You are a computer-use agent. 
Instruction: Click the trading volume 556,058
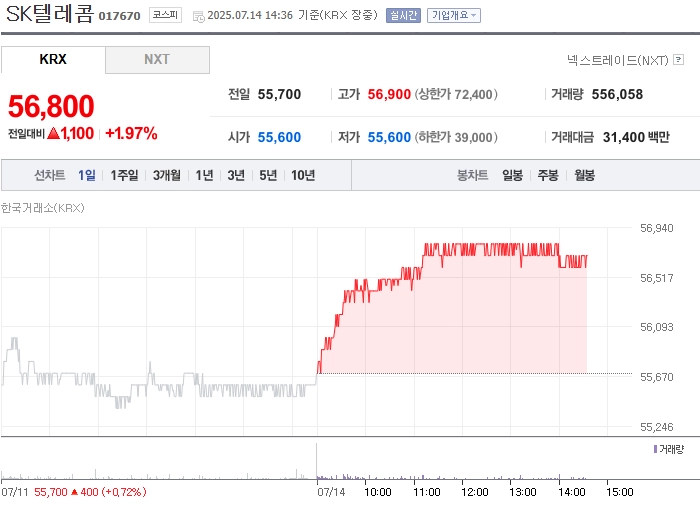617,94
